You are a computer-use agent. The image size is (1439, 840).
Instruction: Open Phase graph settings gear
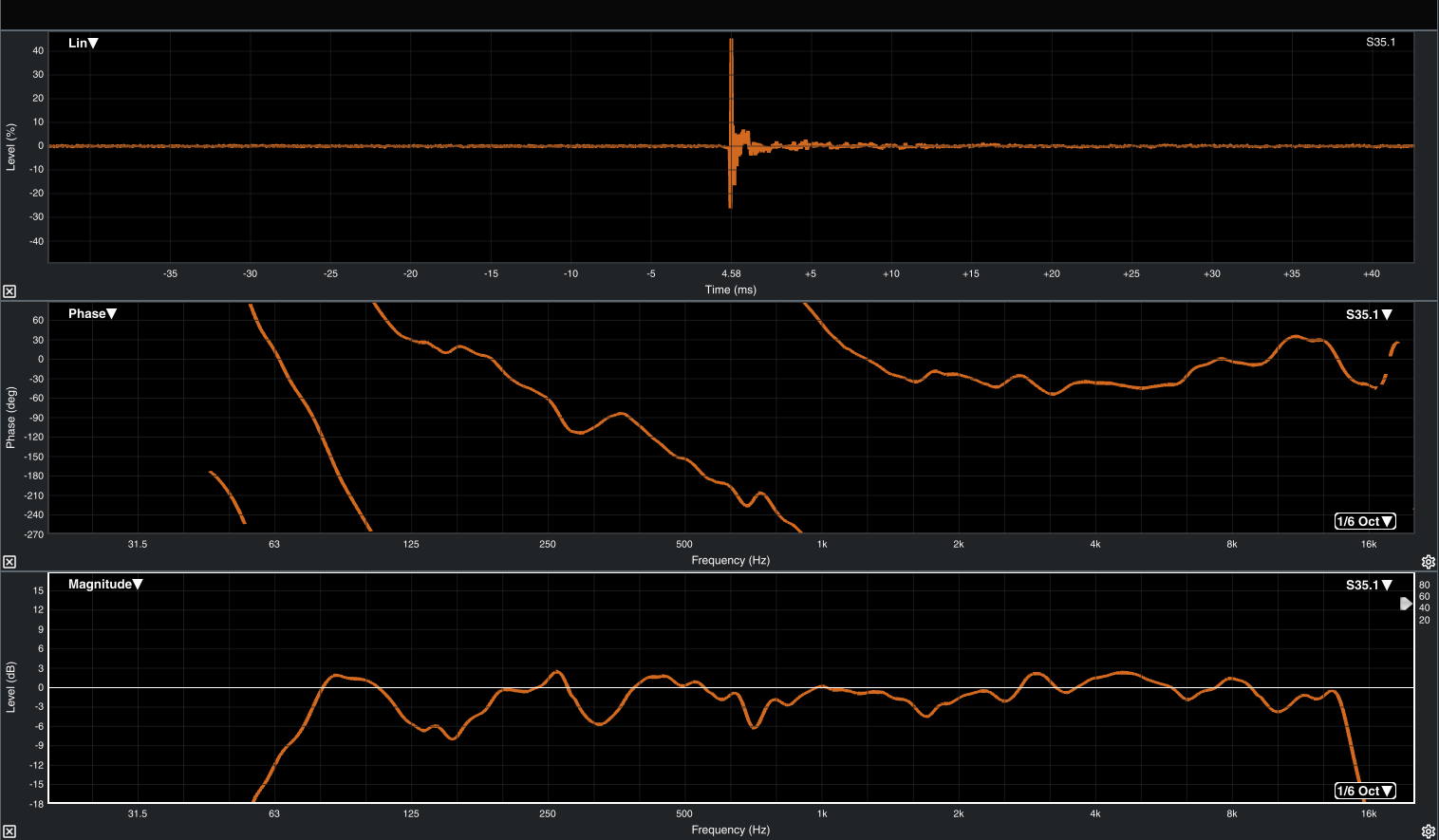tap(1428, 562)
